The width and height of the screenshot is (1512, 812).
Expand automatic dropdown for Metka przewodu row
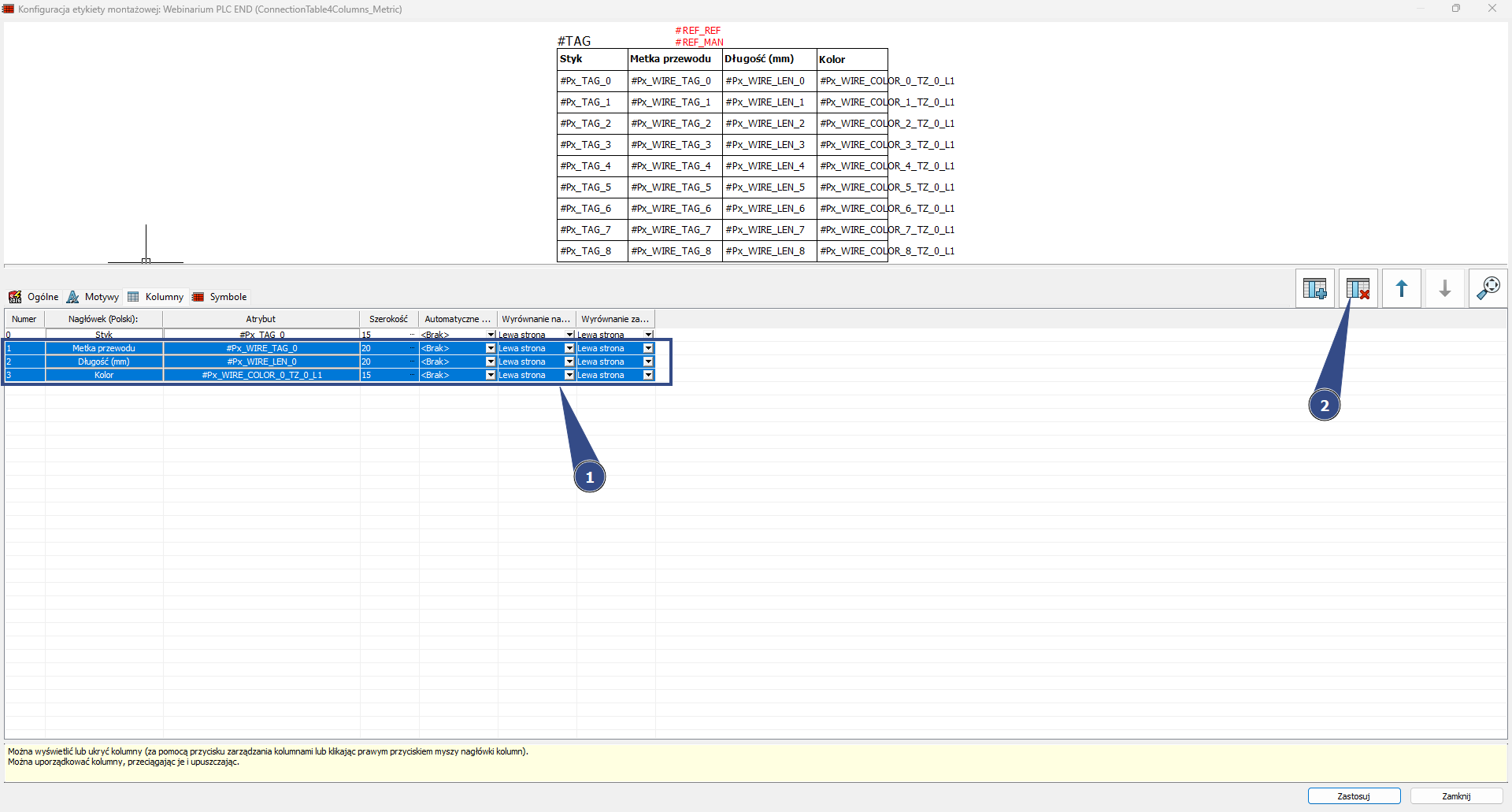pyautogui.click(x=491, y=348)
